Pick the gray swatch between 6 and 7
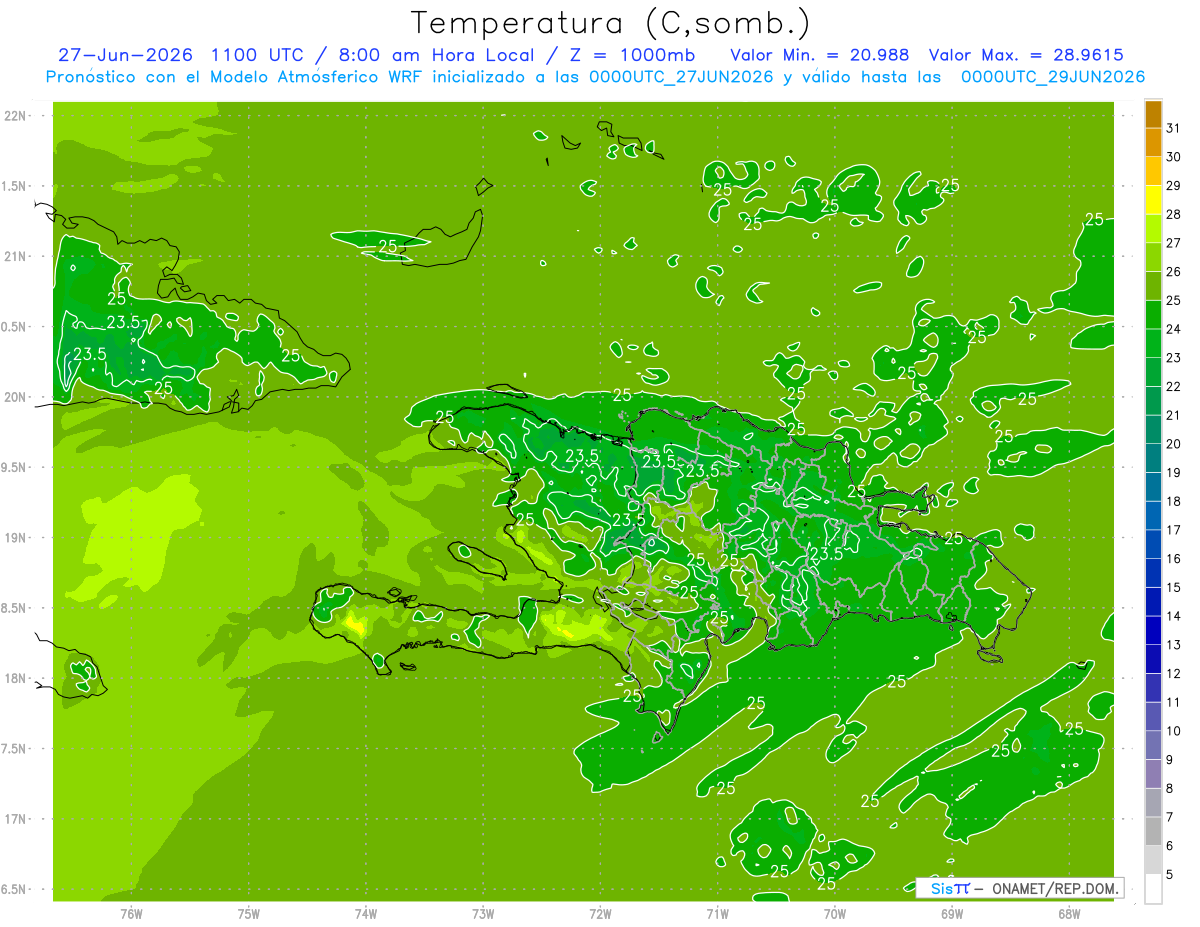This screenshot has height=927, width=1200. [1153, 831]
